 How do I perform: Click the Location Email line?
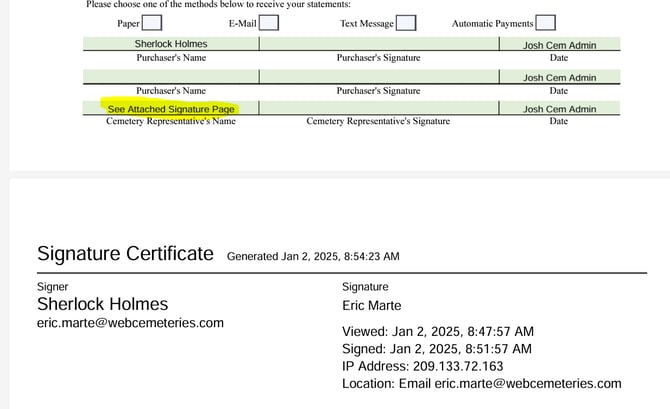click(481, 384)
